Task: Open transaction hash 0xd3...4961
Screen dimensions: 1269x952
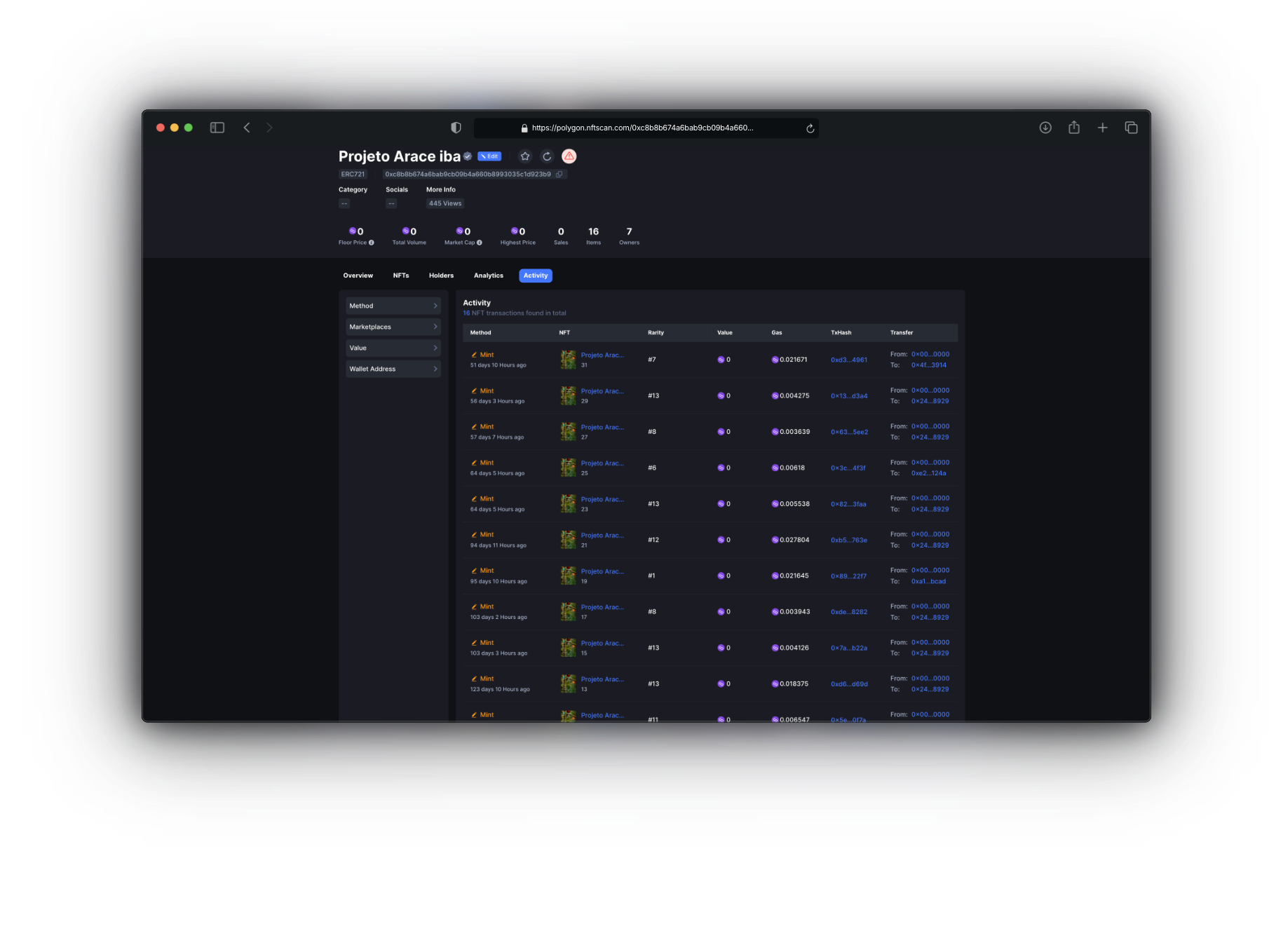Action: [849, 360]
